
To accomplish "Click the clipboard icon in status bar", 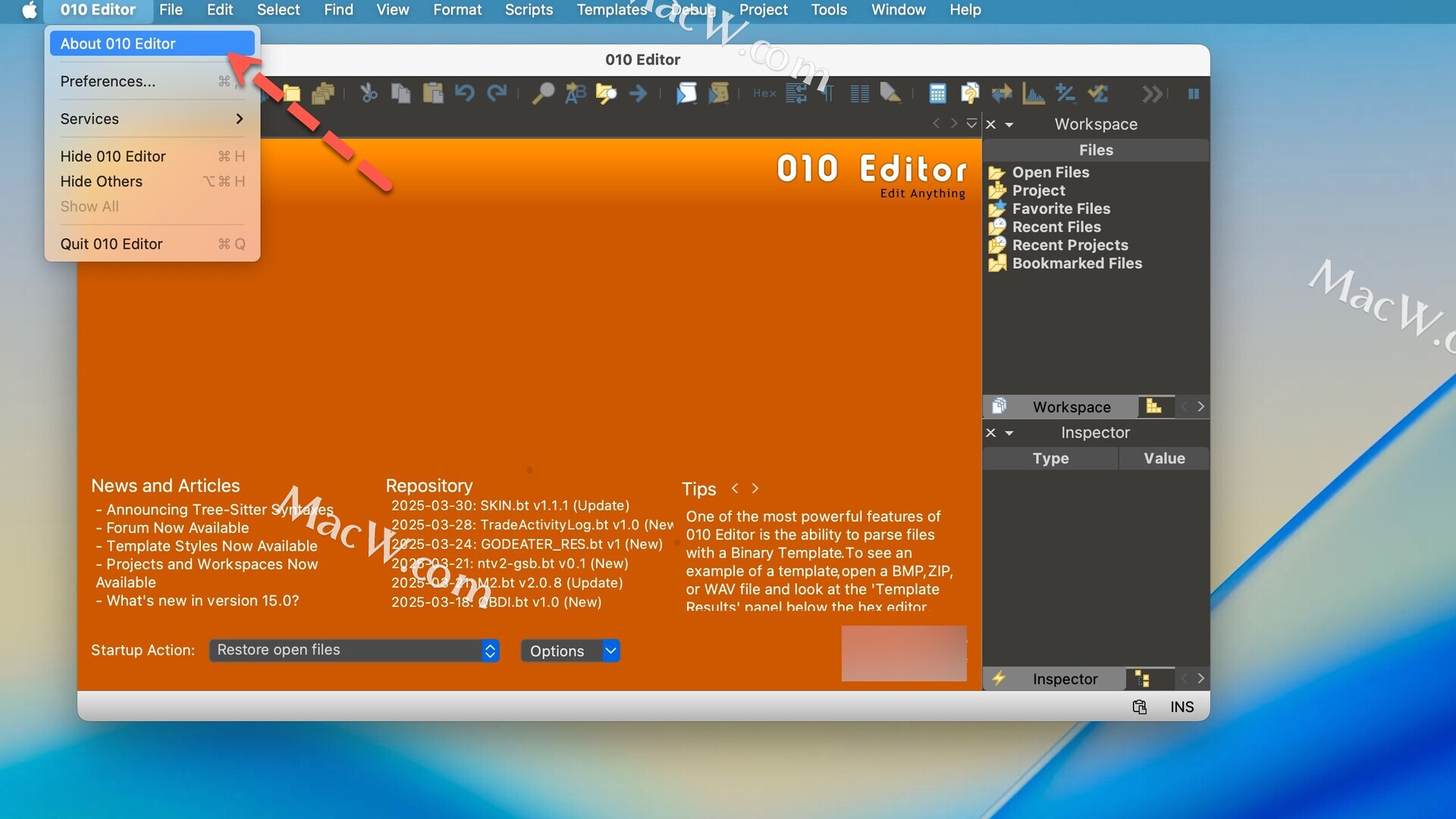I will click(1139, 707).
